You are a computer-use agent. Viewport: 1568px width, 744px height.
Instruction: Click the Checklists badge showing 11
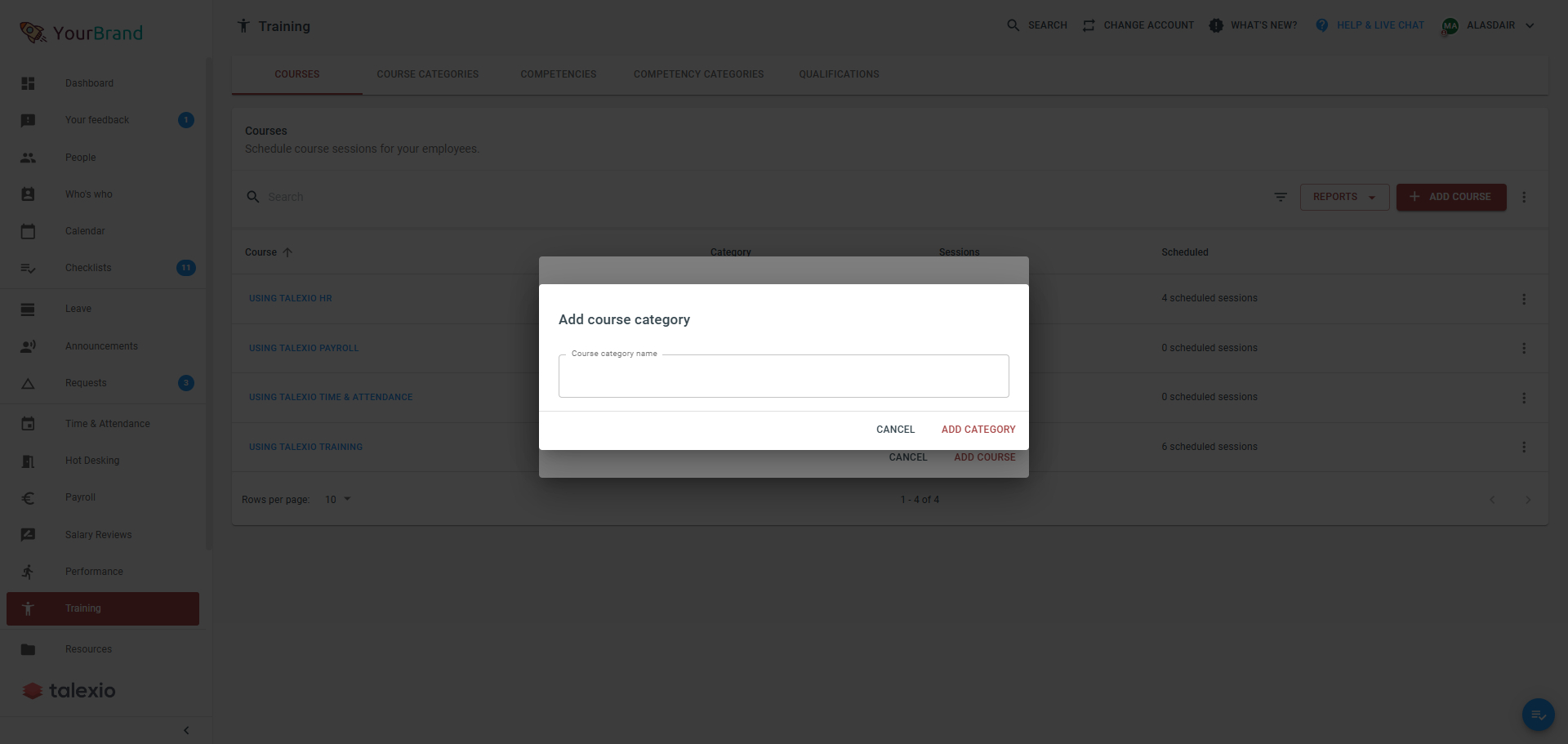186,268
